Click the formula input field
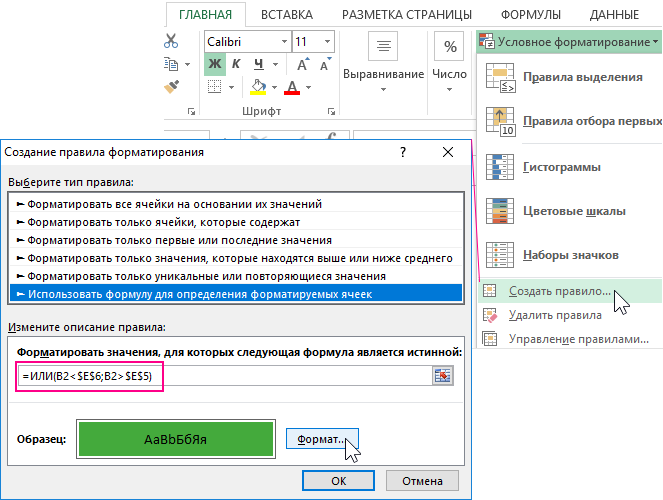 coord(225,376)
